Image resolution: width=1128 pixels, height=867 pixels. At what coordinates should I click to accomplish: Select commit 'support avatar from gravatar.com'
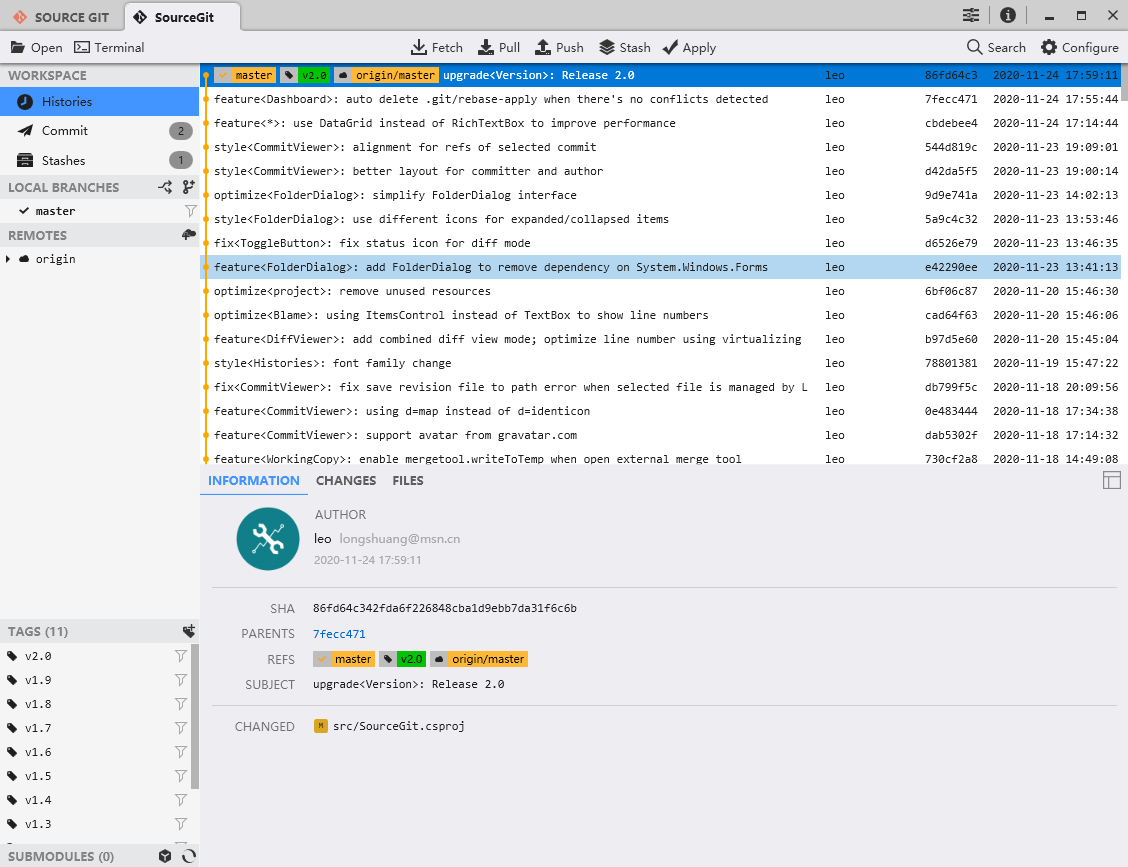coord(660,435)
